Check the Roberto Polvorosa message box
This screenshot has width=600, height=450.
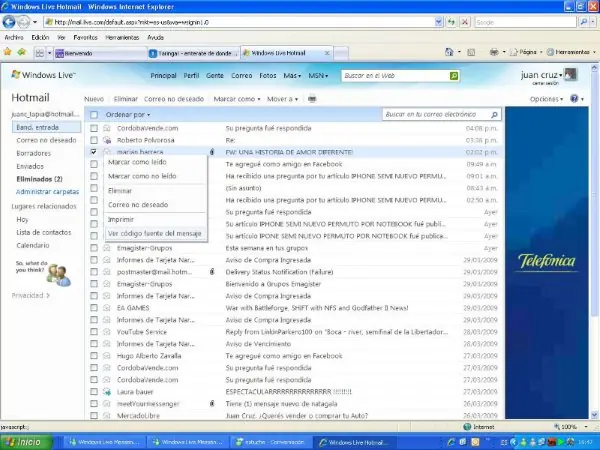tap(94, 140)
